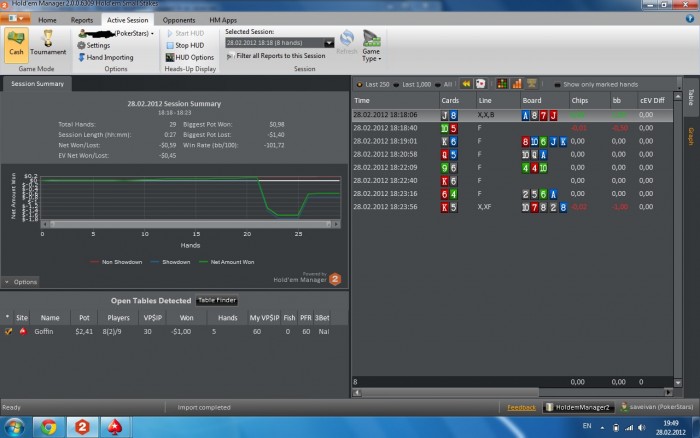The height and width of the screenshot is (438, 700).
Task: Switch to the Reports tab
Action: click(82, 20)
